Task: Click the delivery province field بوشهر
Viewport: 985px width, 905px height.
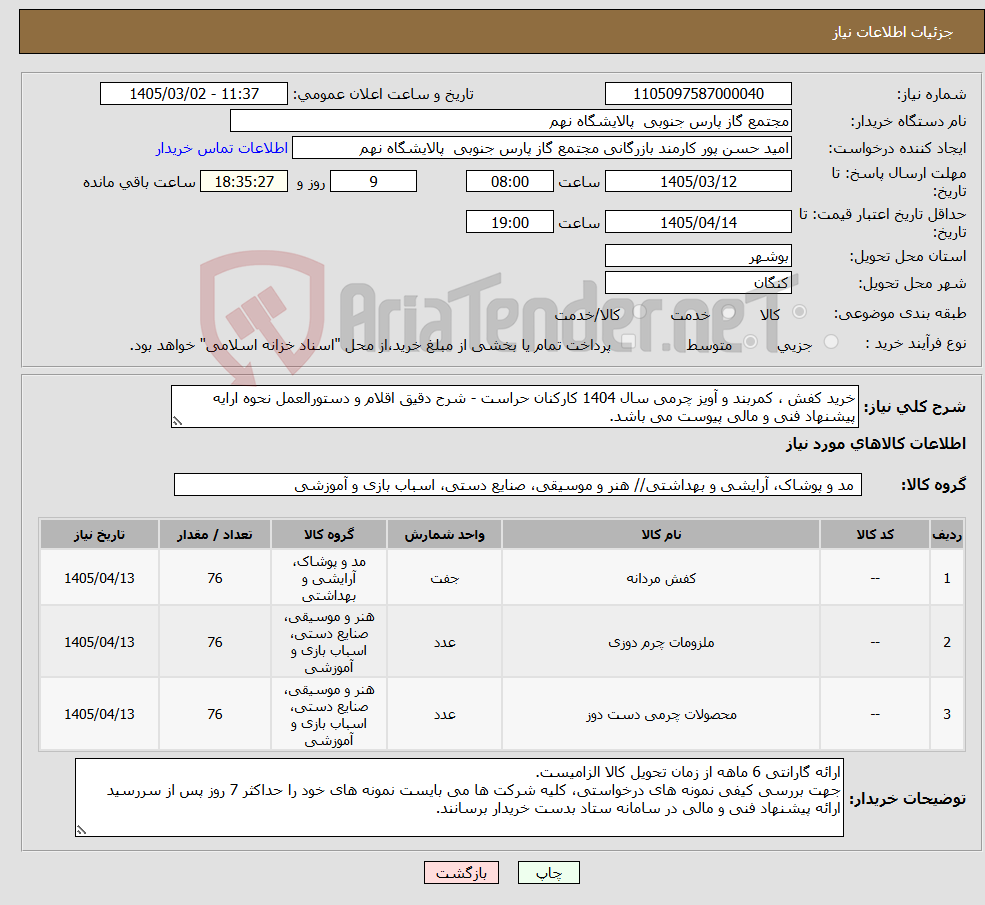Action: click(698, 256)
